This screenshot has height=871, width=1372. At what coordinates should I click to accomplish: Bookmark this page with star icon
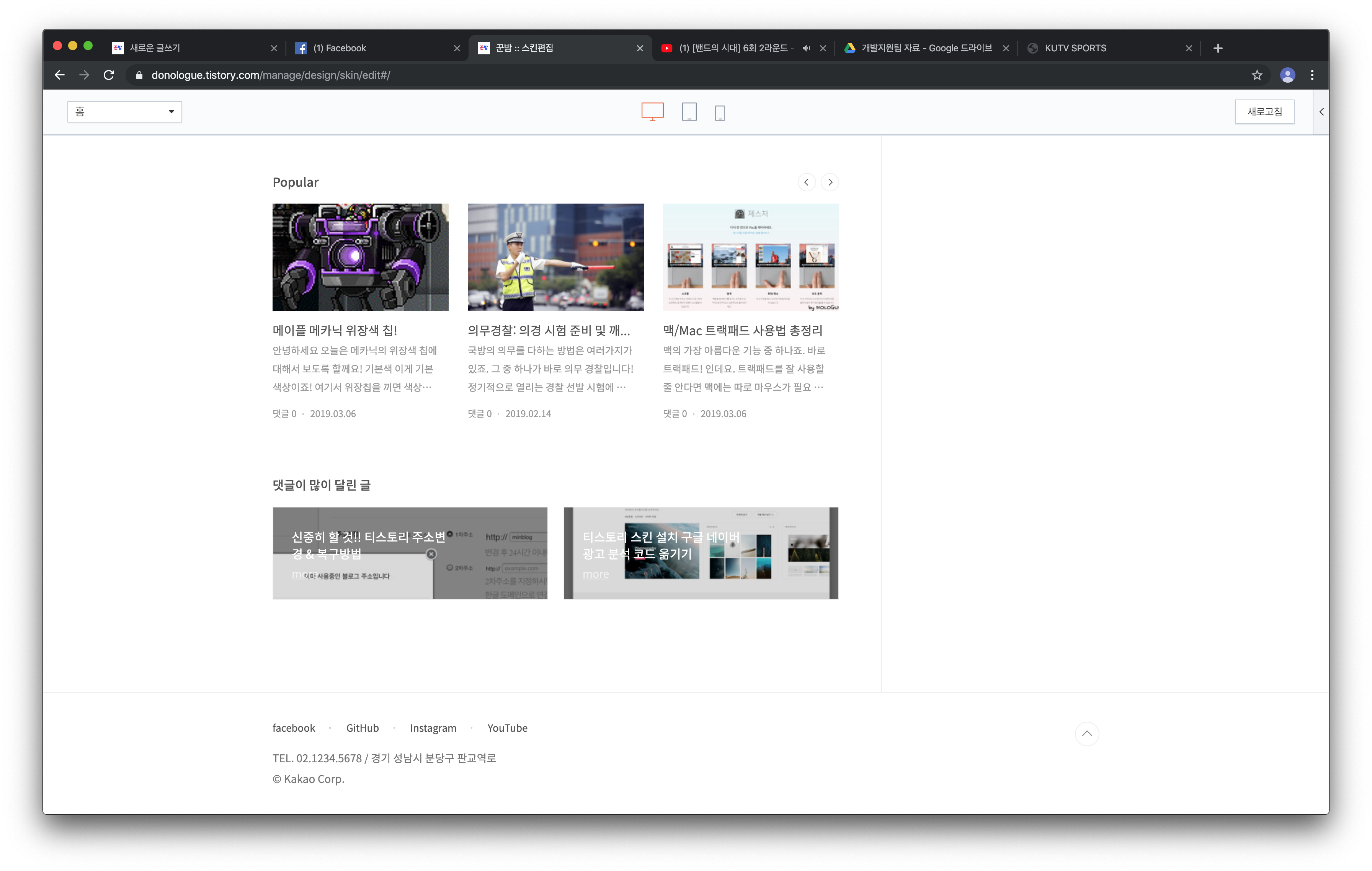tap(1257, 75)
